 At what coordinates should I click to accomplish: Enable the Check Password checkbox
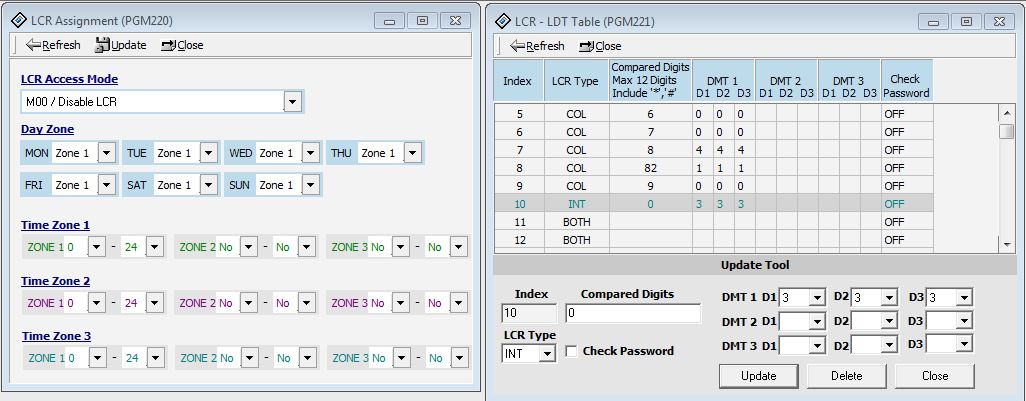[572, 351]
